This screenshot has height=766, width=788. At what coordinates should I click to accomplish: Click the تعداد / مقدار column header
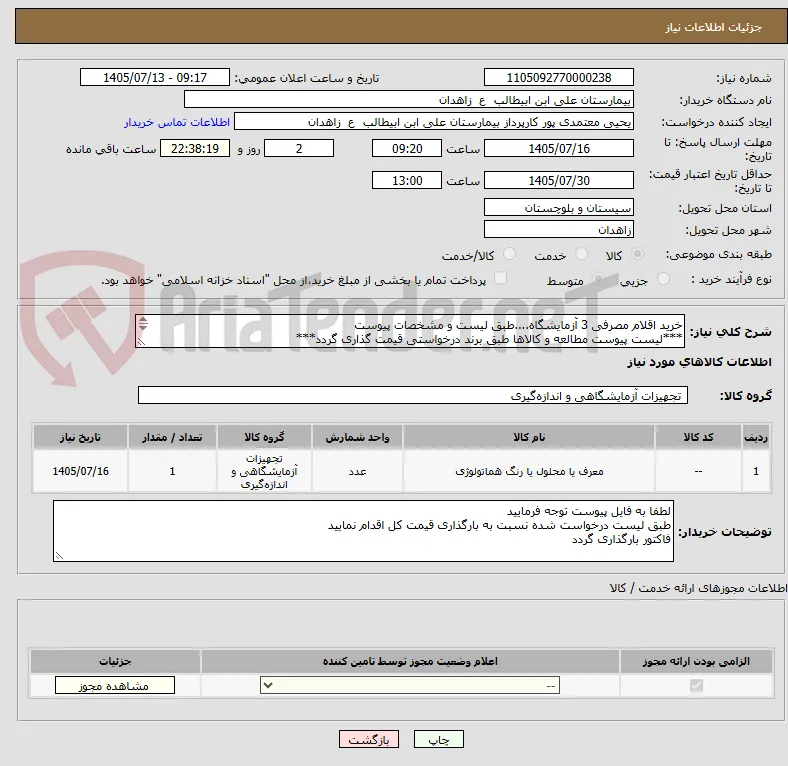[x=172, y=437]
